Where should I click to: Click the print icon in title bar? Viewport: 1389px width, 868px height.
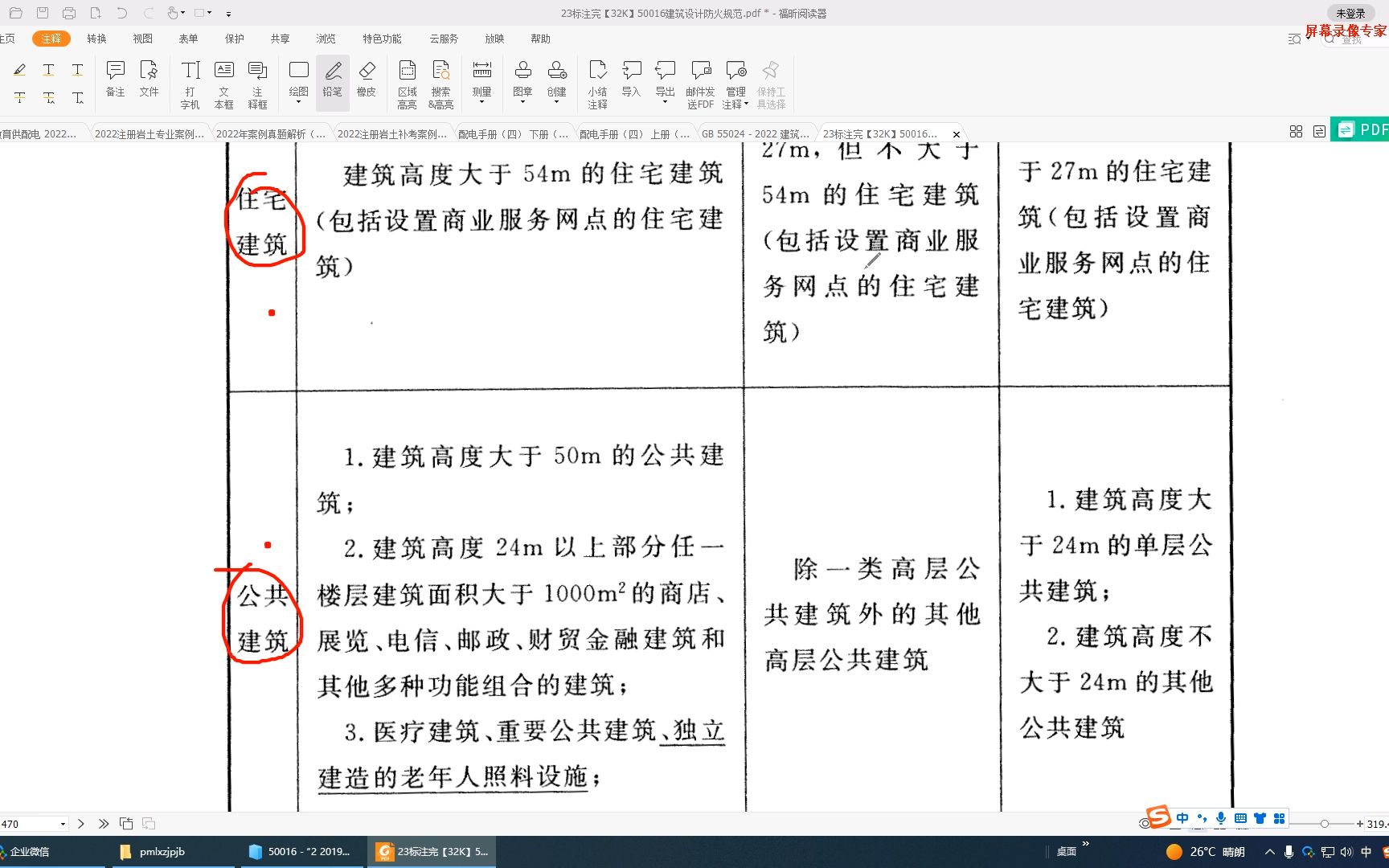pos(69,13)
